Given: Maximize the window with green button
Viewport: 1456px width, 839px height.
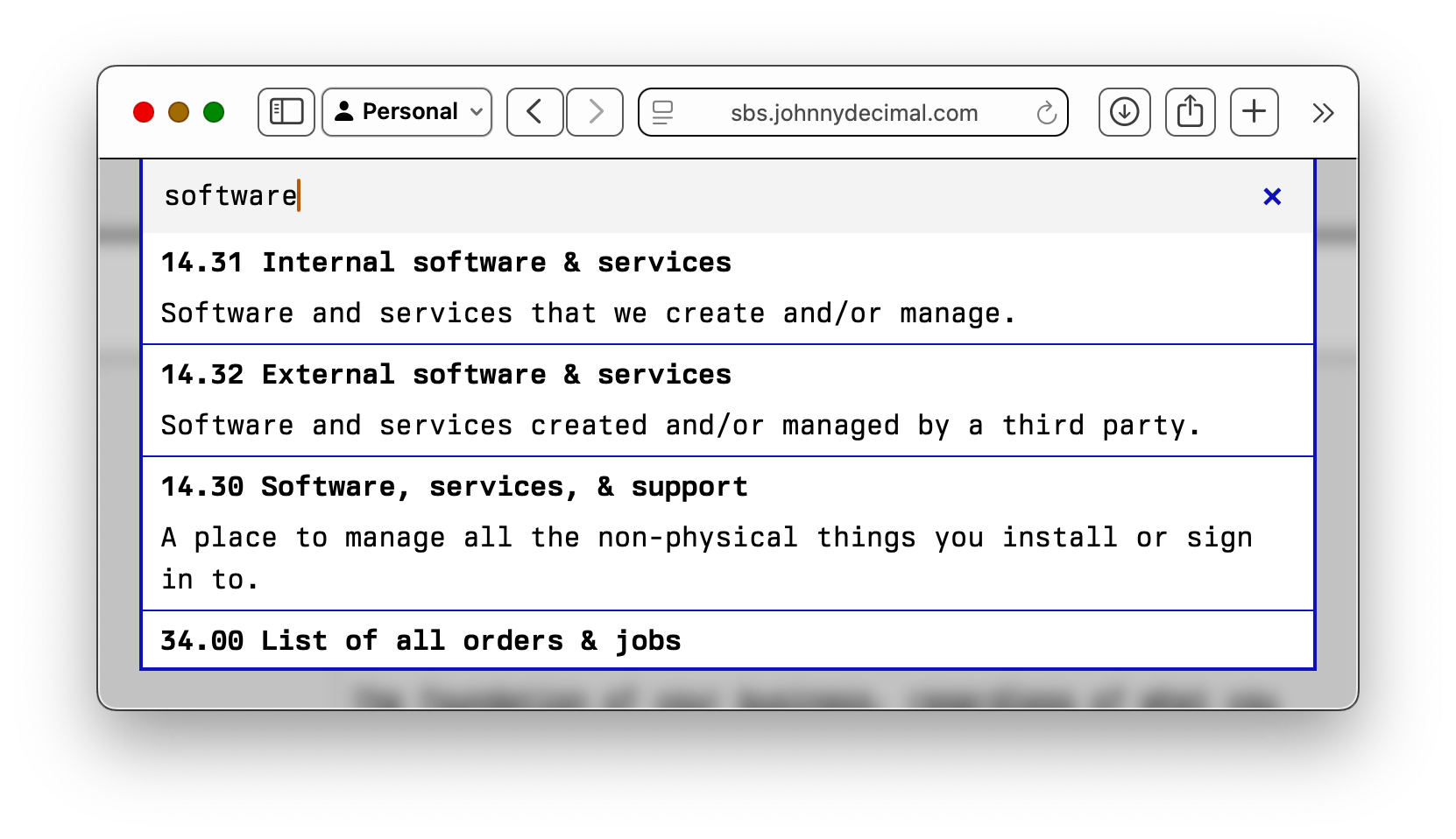Looking at the screenshot, I should coord(214,112).
